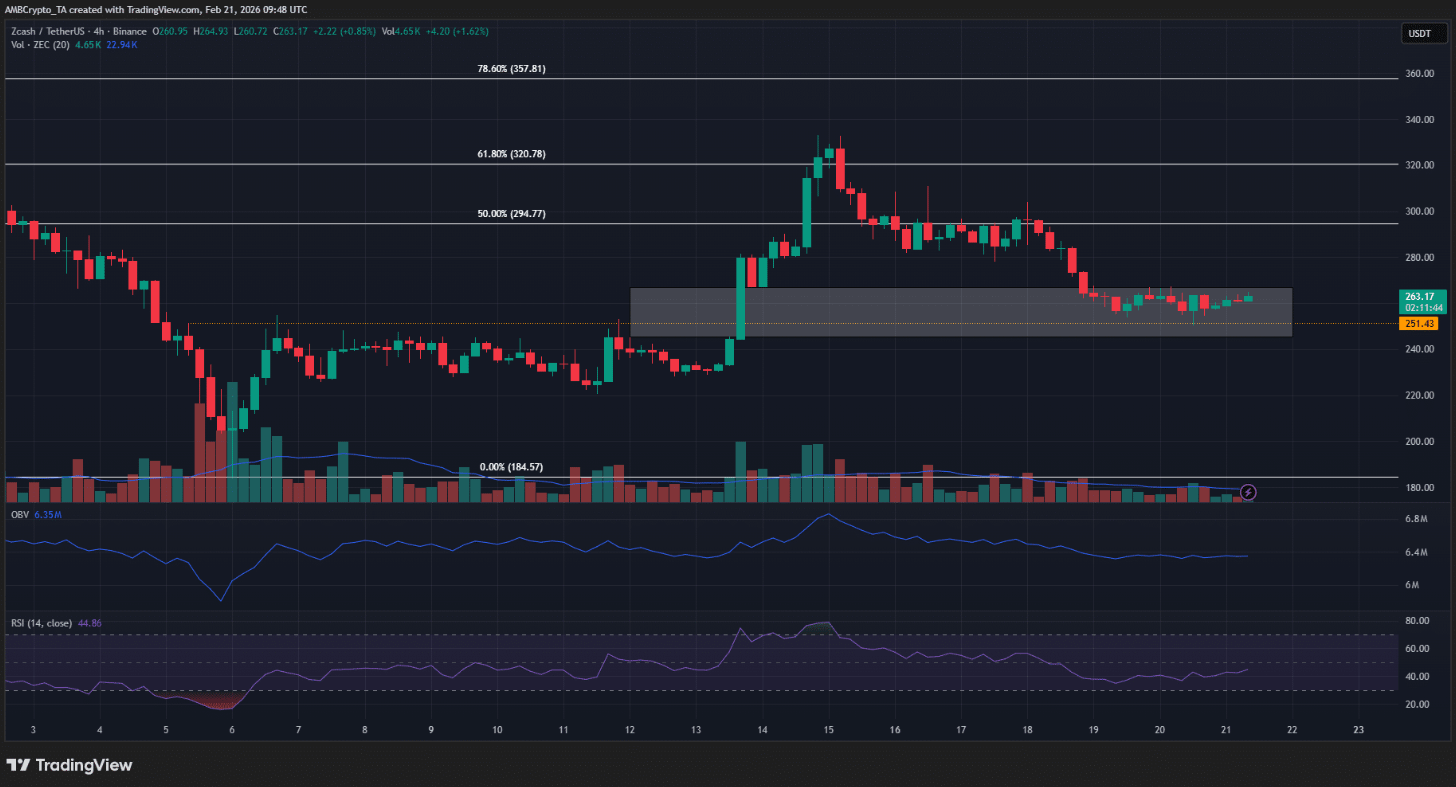Click the orange 251.43 price label

point(1418,323)
